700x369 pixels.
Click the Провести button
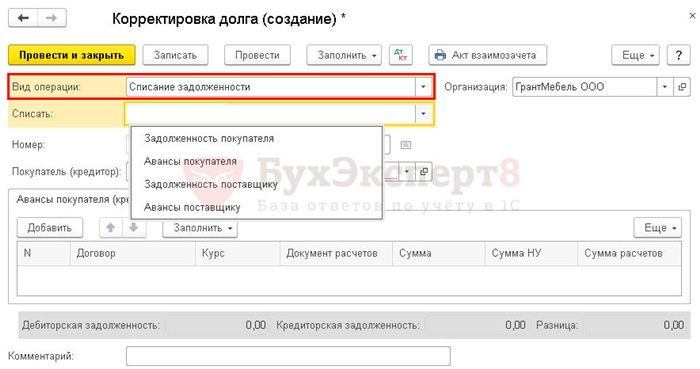click(257, 55)
